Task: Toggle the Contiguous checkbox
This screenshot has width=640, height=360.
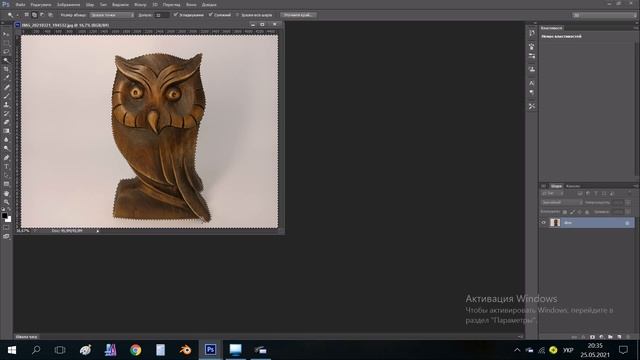Action: [x=211, y=15]
